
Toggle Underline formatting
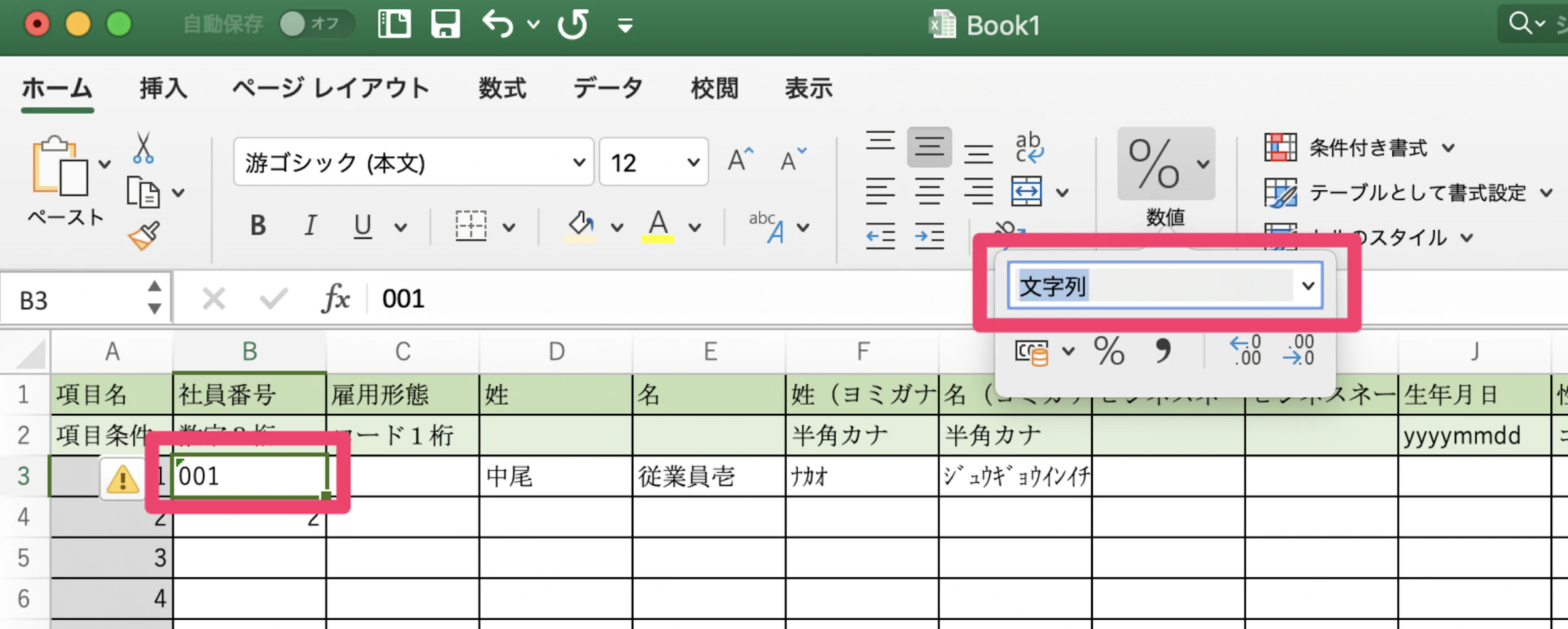tap(363, 227)
